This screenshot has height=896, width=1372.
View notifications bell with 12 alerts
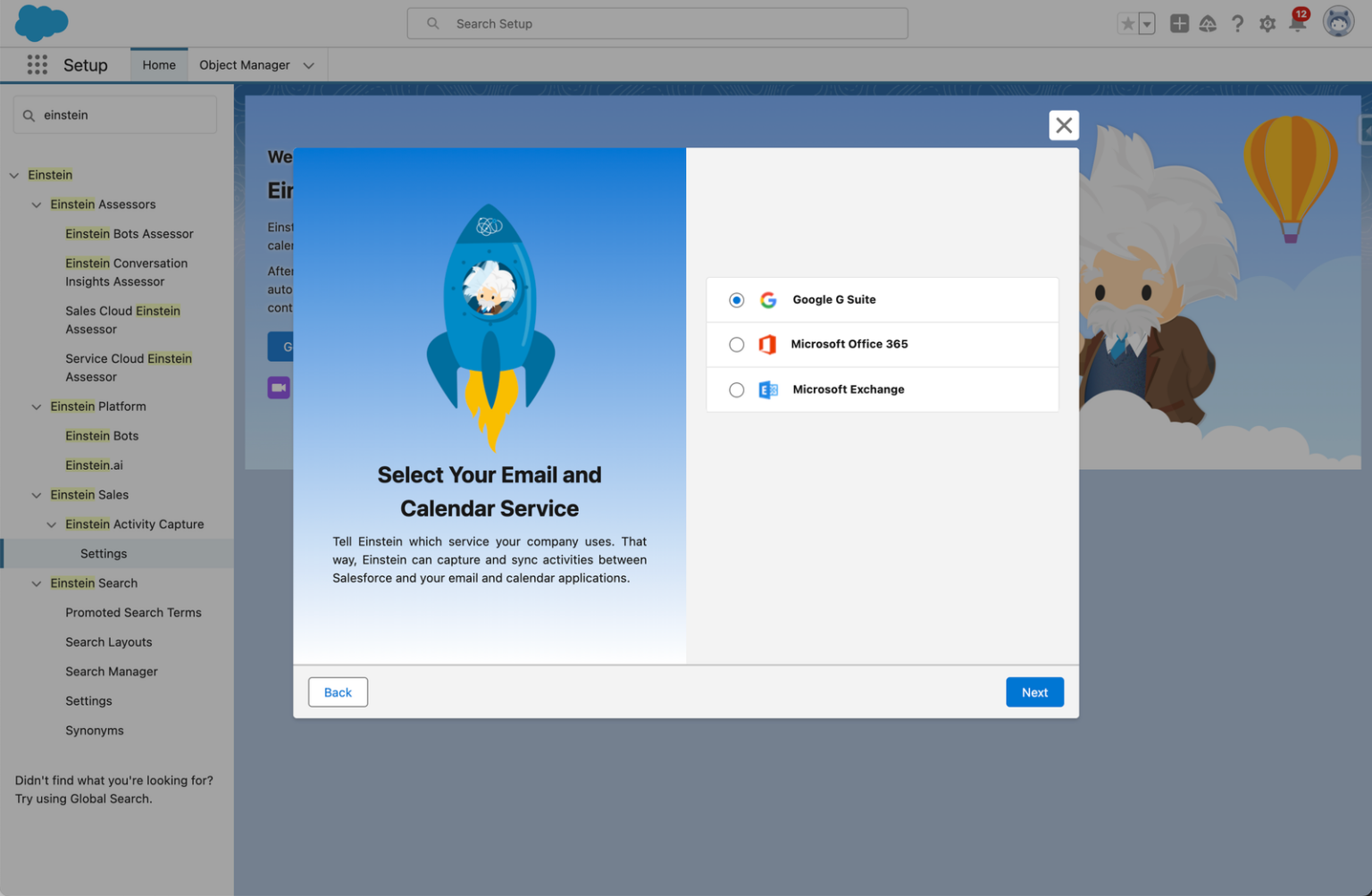coord(1297,23)
